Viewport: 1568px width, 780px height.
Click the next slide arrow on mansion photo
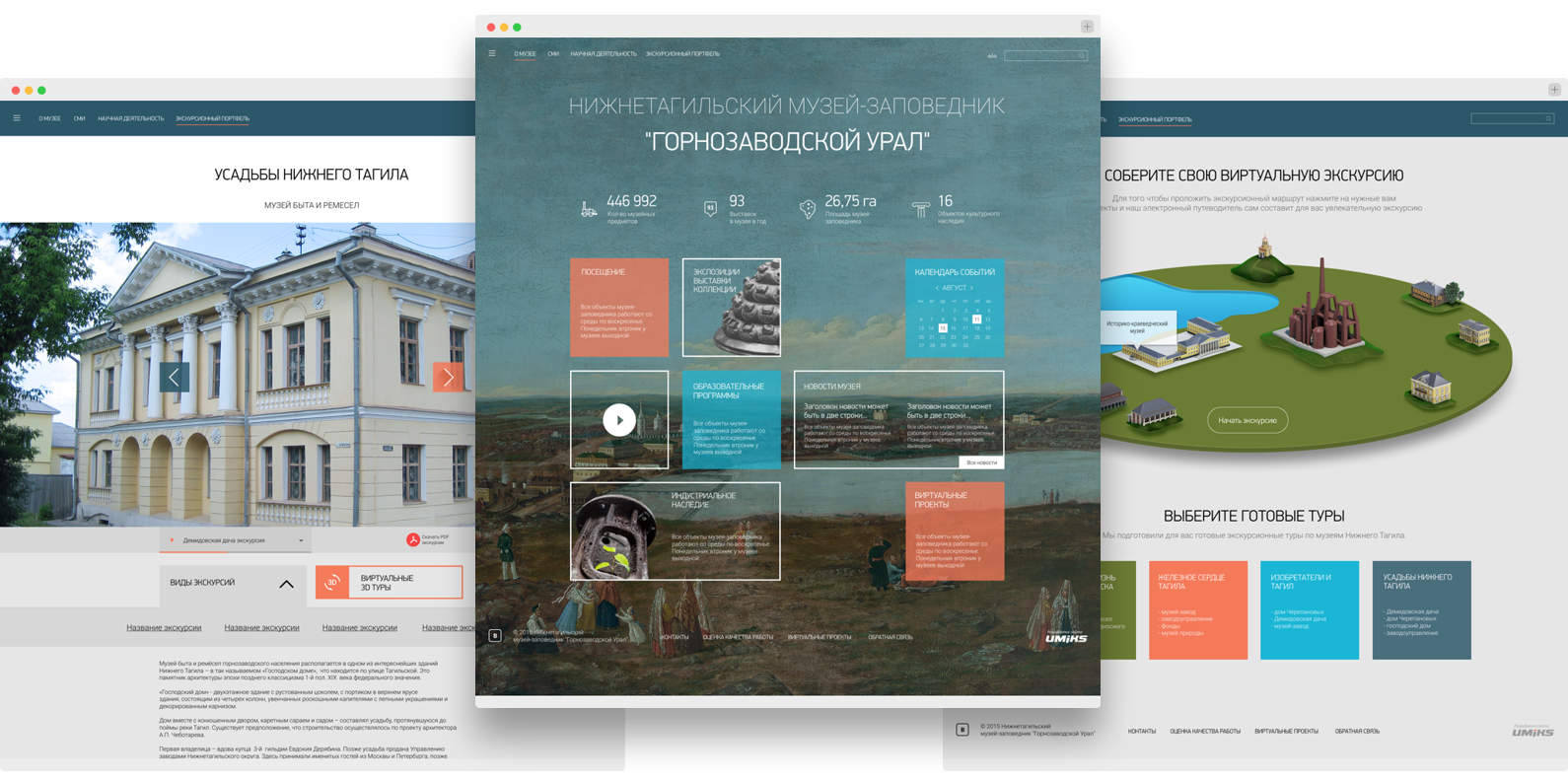point(448,377)
